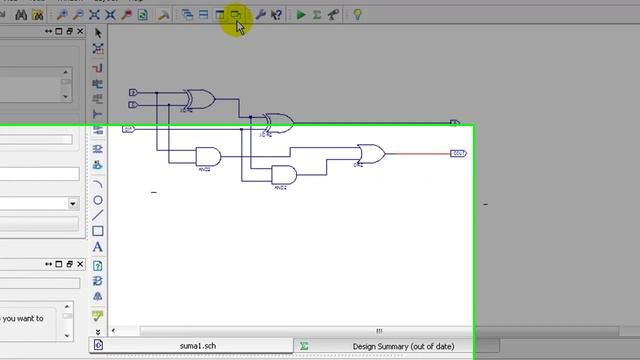The height and width of the screenshot is (360, 640).
Task: Click the Cascade windows icon
Action: (187, 15)
